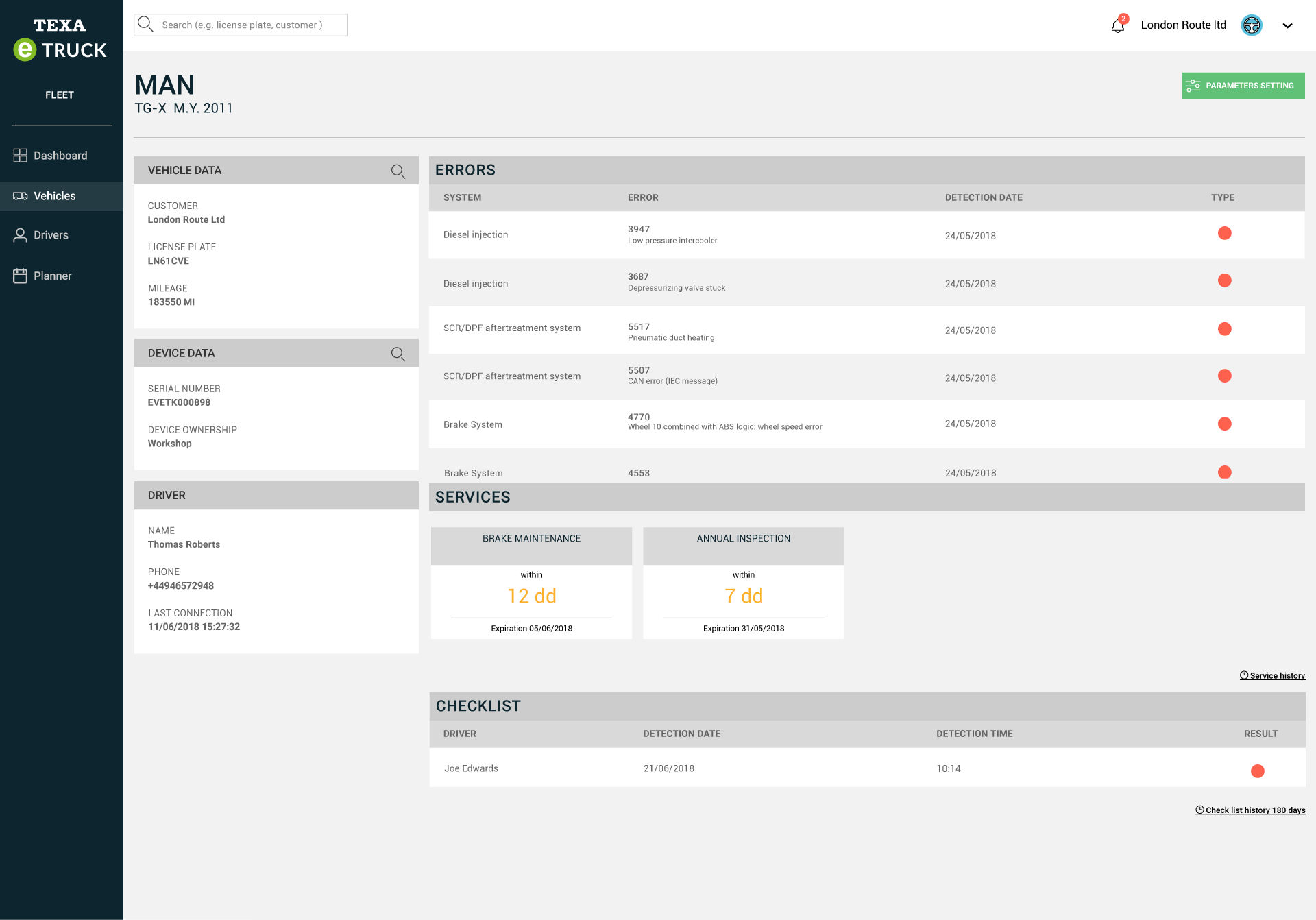Viewport: 1316px width, 920px height.
Task: Click the DETECTION TIME header in Checklist
Action: 975,734
